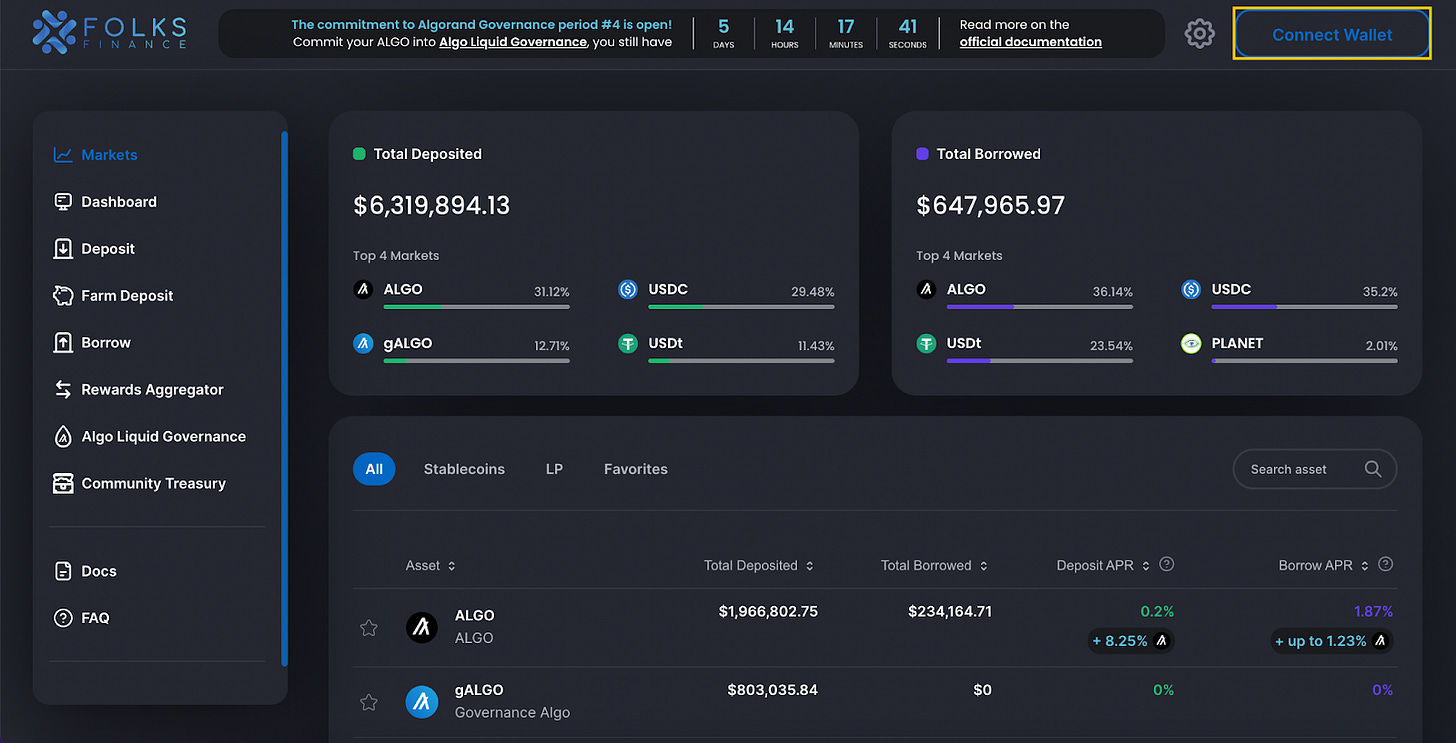This screenshot has height=743, width=1456.
Task: Click ALGO coin icon in Total Deposited card
Action: click(x=363, y=290)
